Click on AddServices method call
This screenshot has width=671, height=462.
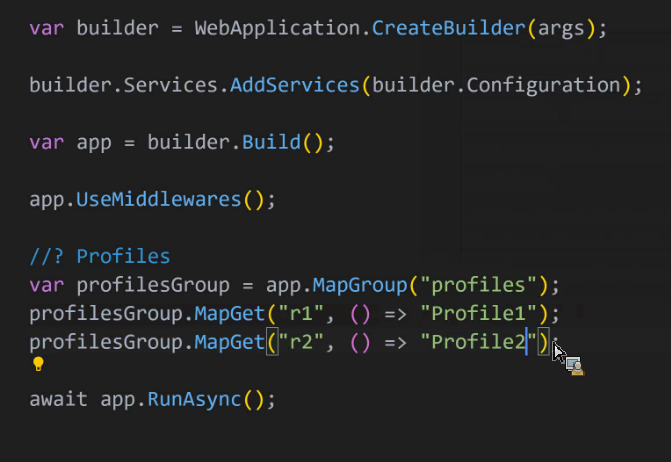coord(294,85)
